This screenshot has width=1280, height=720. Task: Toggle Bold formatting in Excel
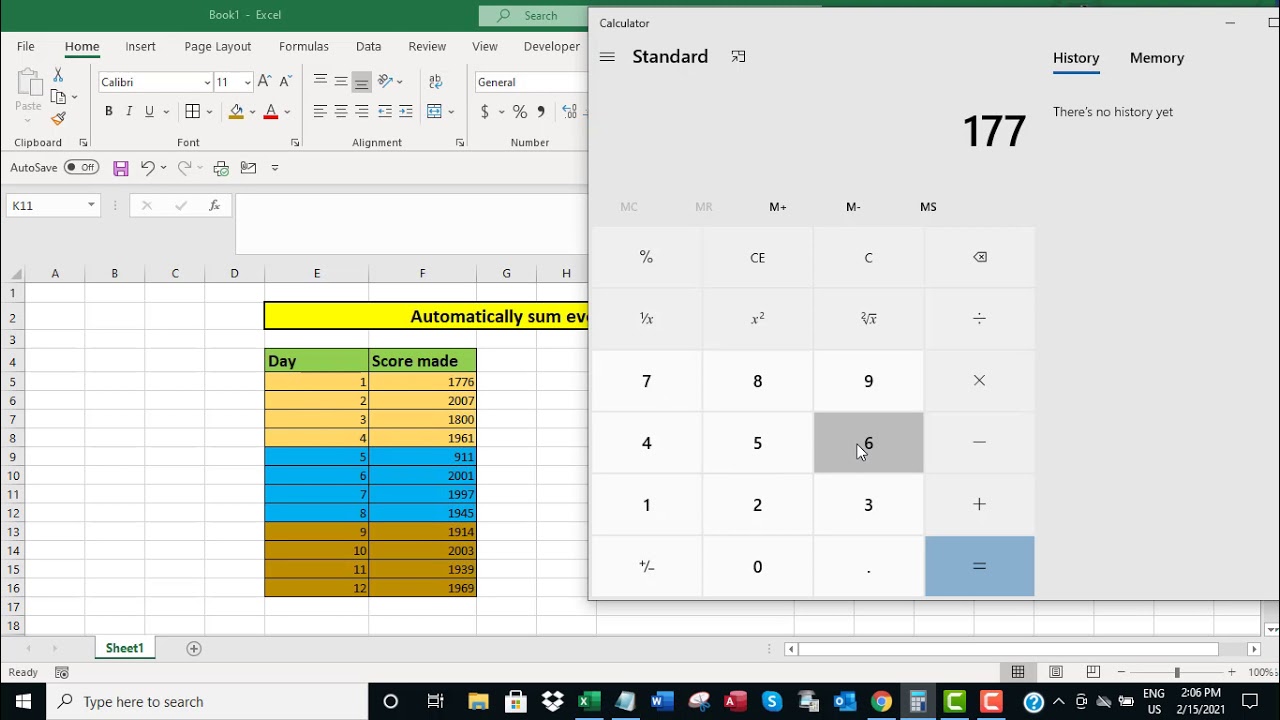coord(108,111)
